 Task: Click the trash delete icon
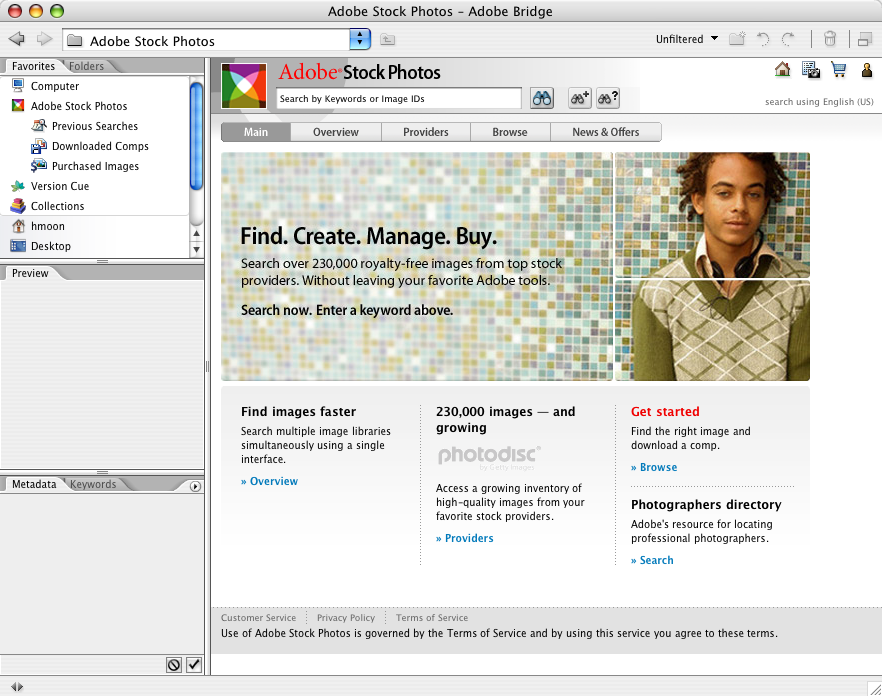pos(830,39)
